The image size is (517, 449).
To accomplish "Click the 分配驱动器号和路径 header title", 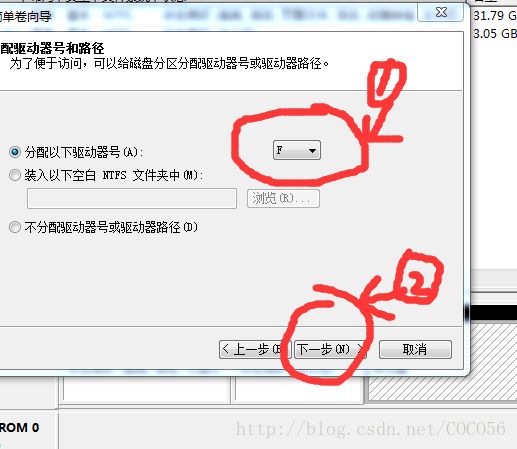I will (52, 48).
